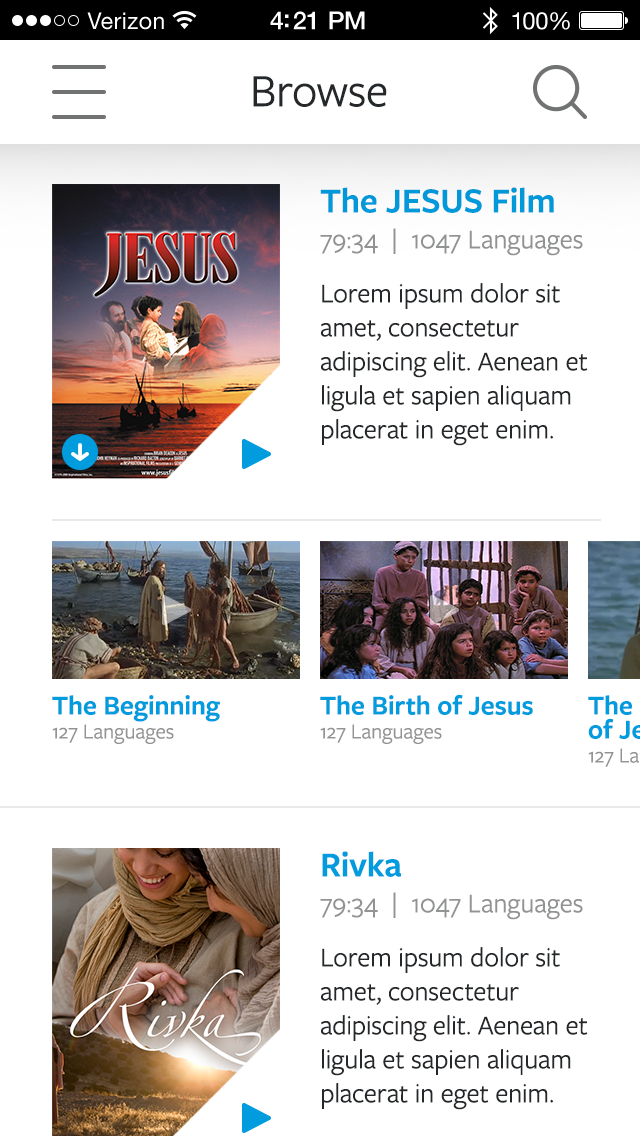640x1136 pixels.
Task: Open The Birth of Jesus thumbnail
Action: (444, 610)
